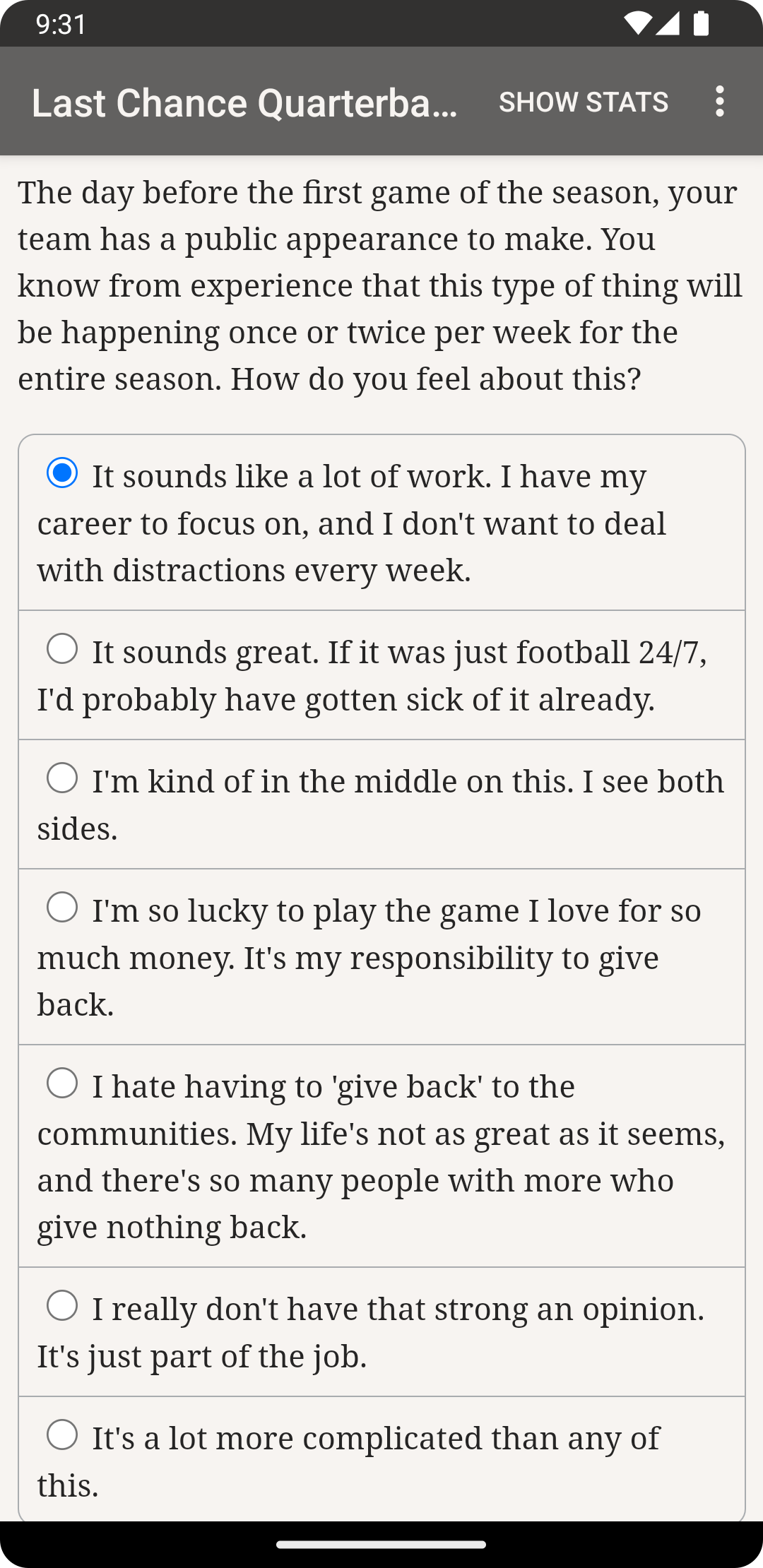Tap the question paragraph about public appearance
Viewport: 763px width, 1568px height.
tap(380, 285)
